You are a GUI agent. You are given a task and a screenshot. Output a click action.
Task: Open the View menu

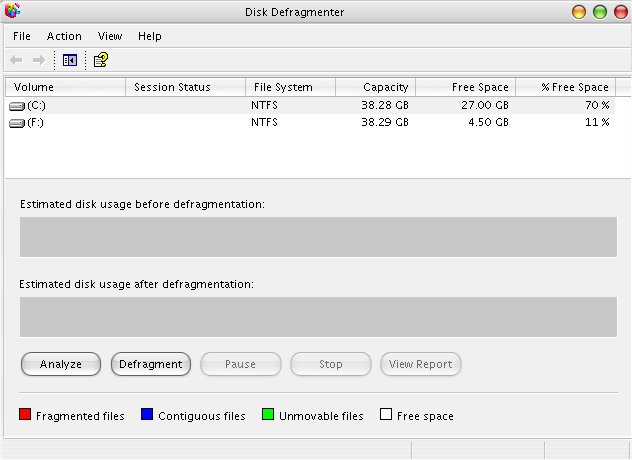click(x=110, y=36)
